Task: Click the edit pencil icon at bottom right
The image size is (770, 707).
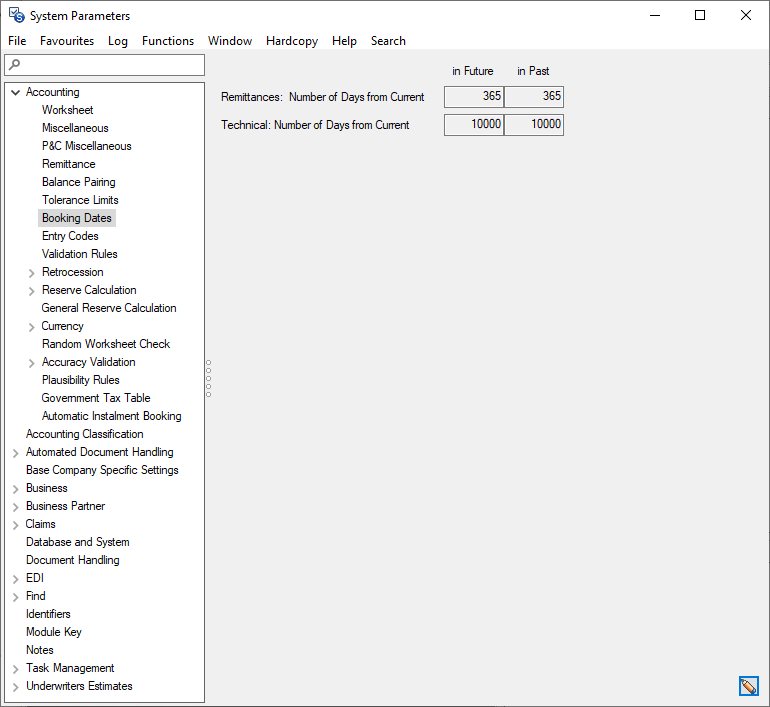Action: 748,686
